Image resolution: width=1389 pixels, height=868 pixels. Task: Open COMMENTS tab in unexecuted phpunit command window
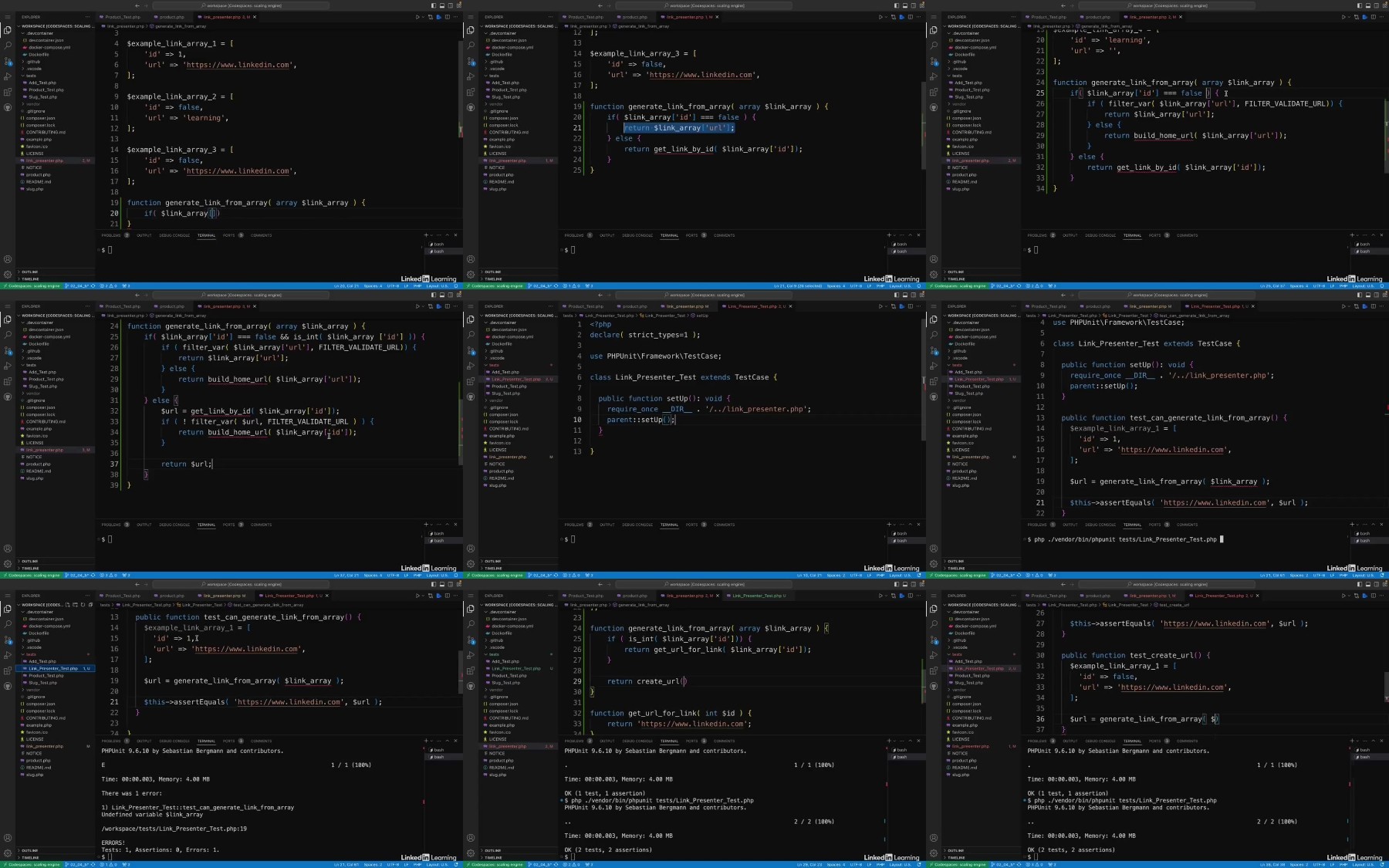tap(1187, 525)
